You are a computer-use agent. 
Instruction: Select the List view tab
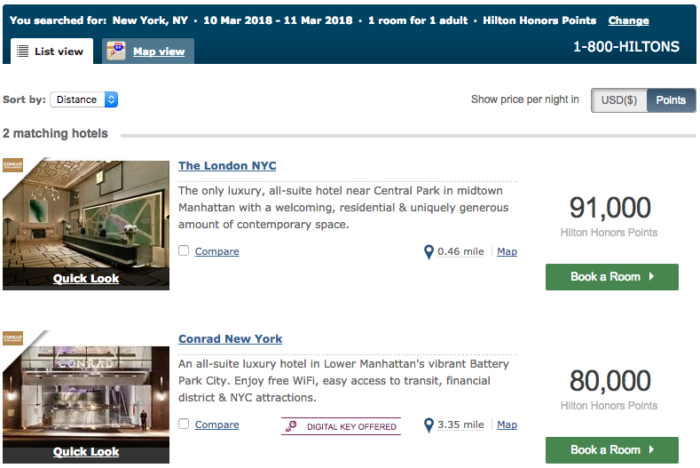tap(52, 51)
